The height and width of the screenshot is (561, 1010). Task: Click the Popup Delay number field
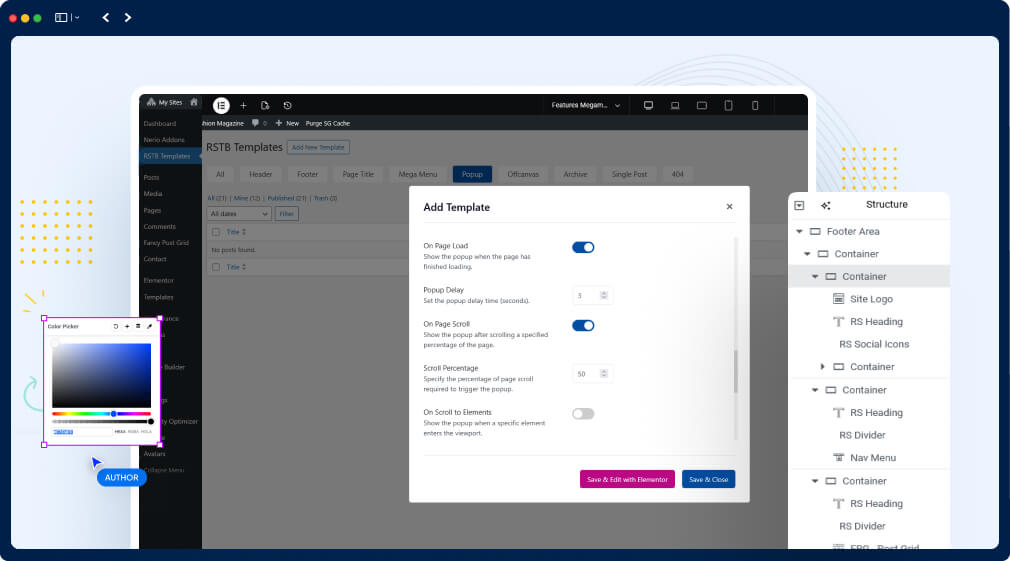tap(592, 296)
